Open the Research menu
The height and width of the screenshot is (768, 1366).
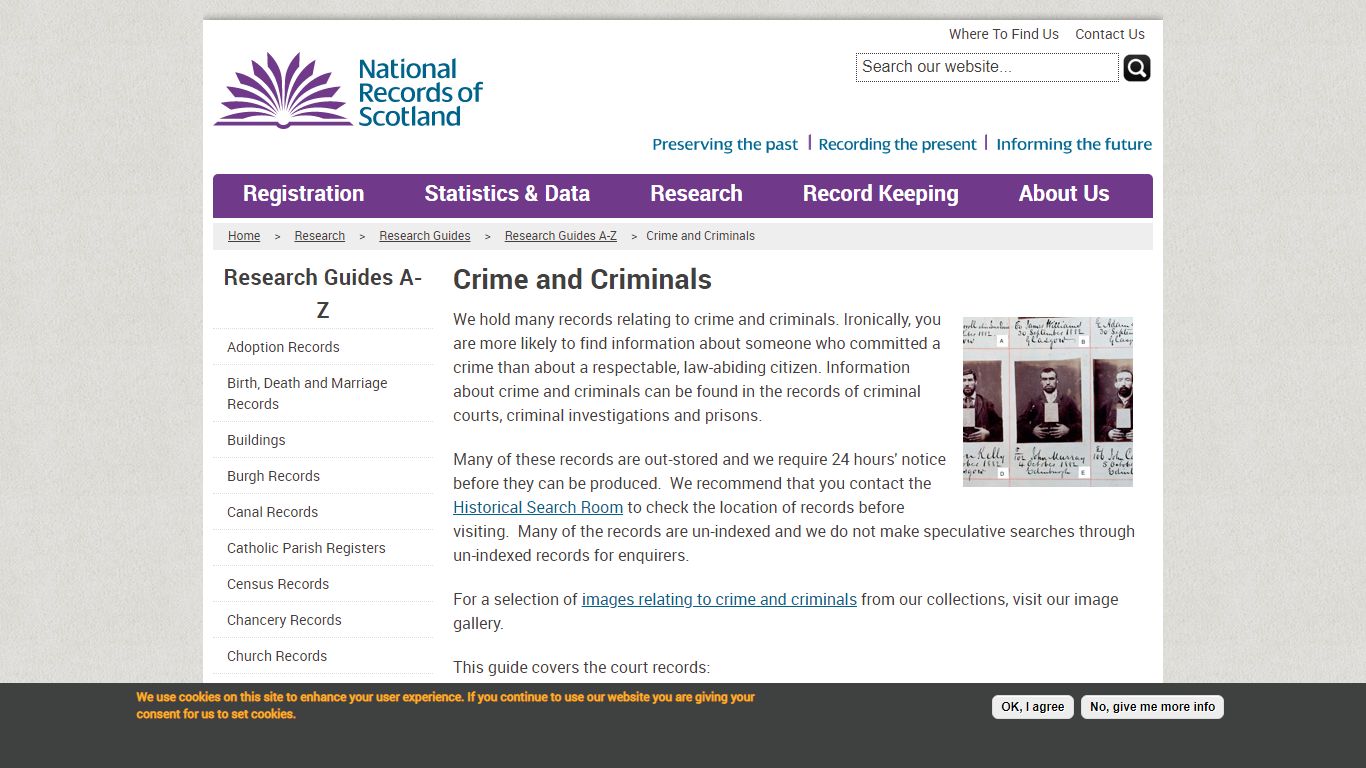[x=696, y=194]
